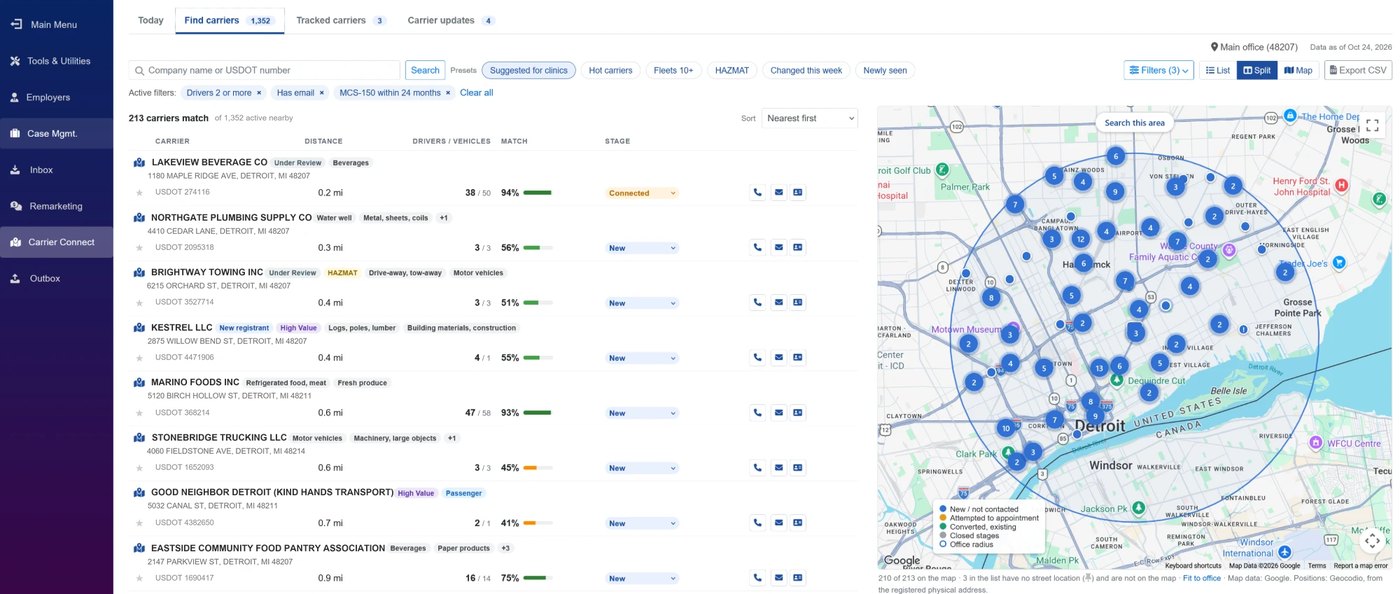Click +3 more tags on Eastside Food Pantry

[x=505, y=548]
